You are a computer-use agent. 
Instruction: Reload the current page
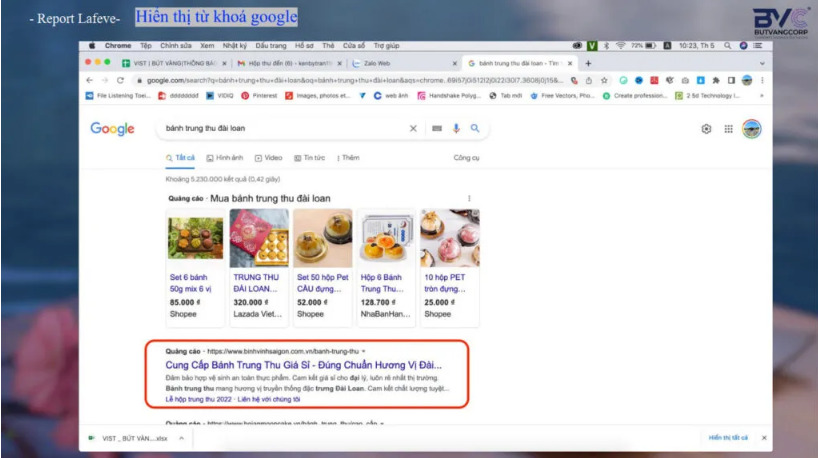(x=121, y=80)
